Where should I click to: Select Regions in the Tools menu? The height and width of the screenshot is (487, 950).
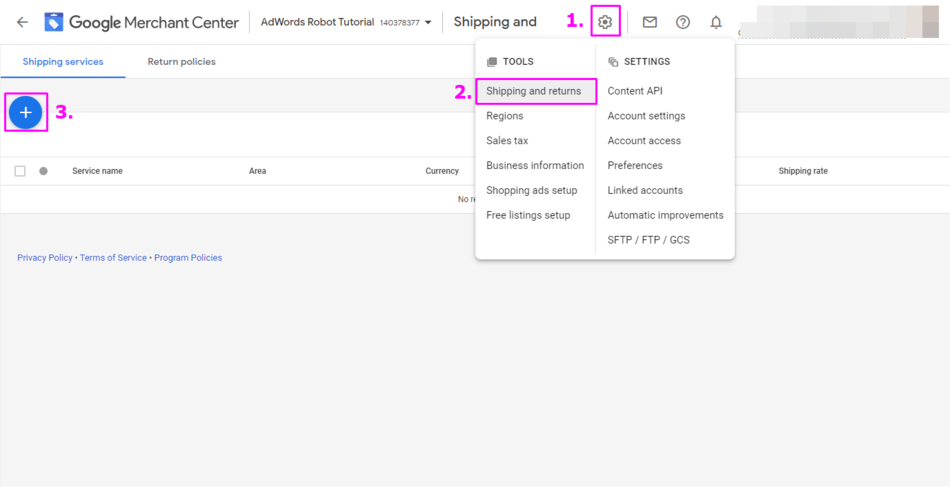click(x=505, y=116)
